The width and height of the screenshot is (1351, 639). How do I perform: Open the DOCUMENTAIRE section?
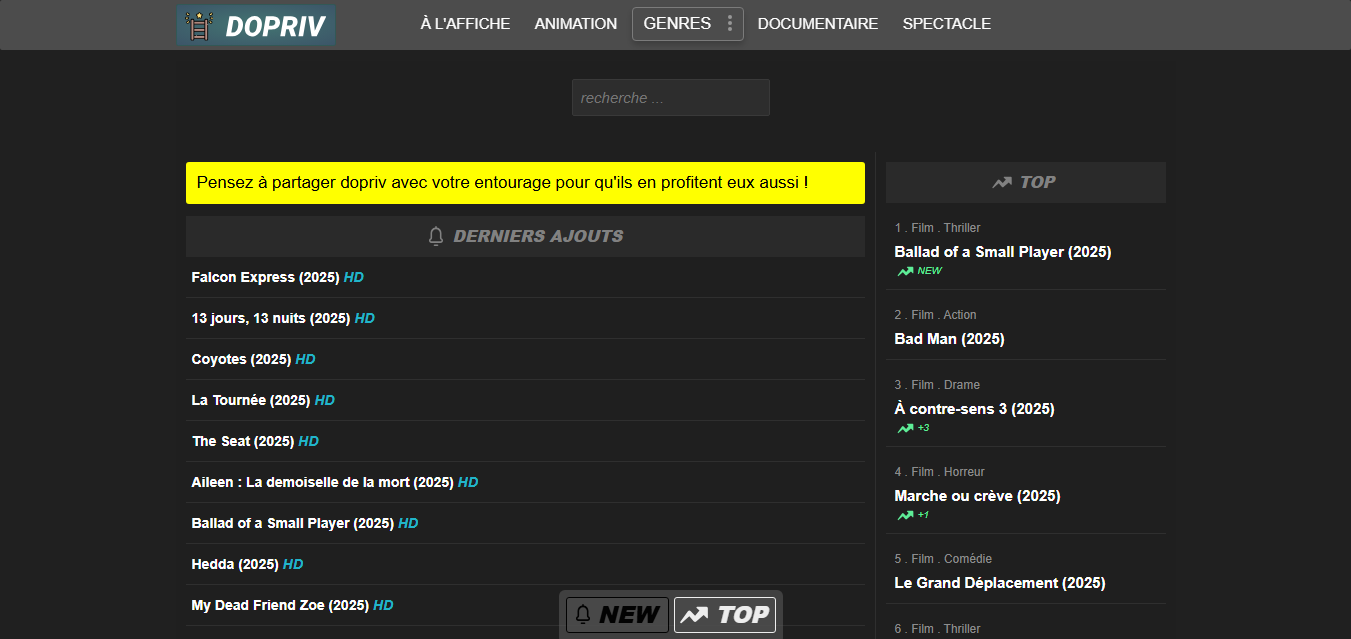pyautogui.click(x=818, y=24)
